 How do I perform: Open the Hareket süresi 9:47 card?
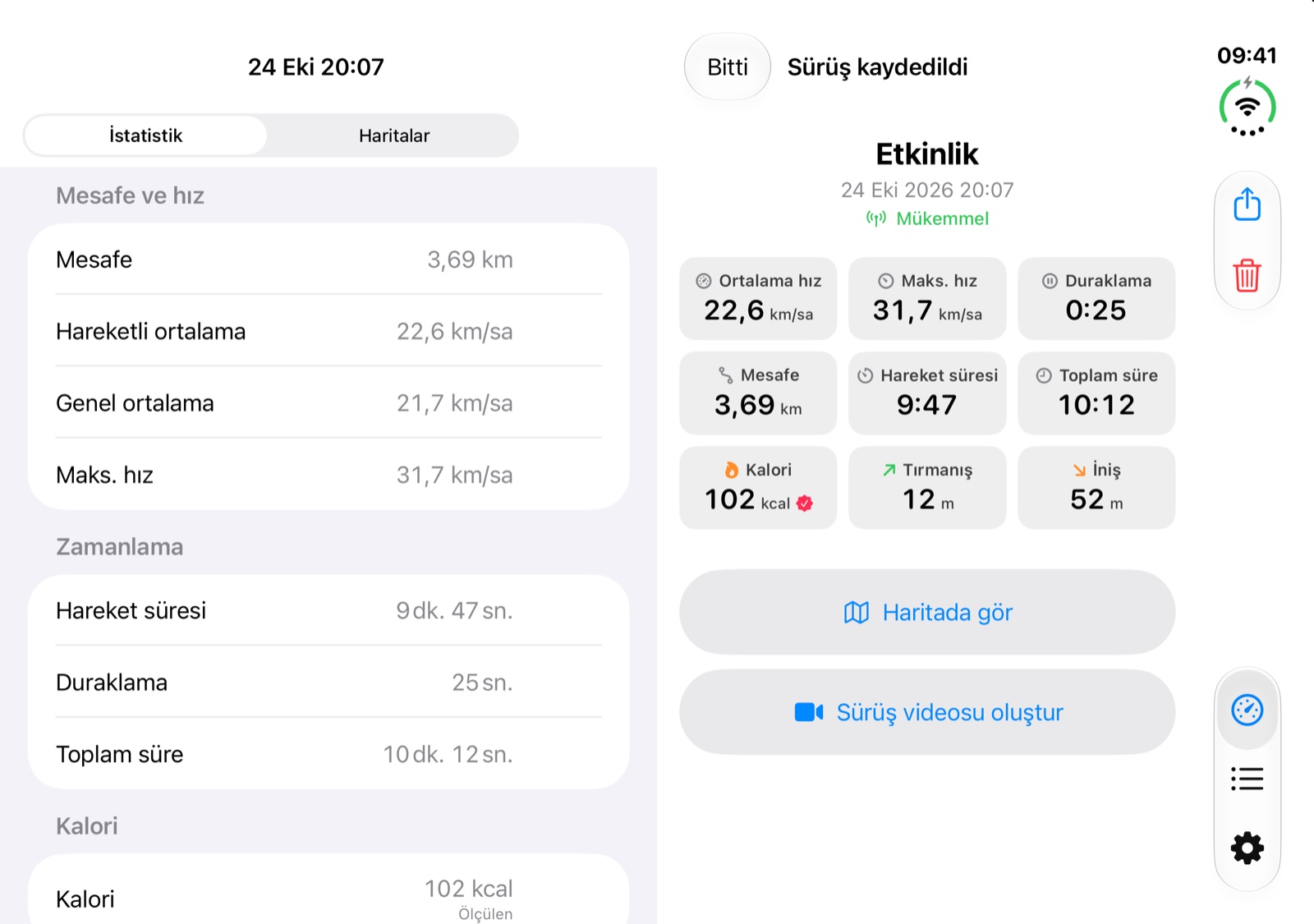[x=927, y=393]
